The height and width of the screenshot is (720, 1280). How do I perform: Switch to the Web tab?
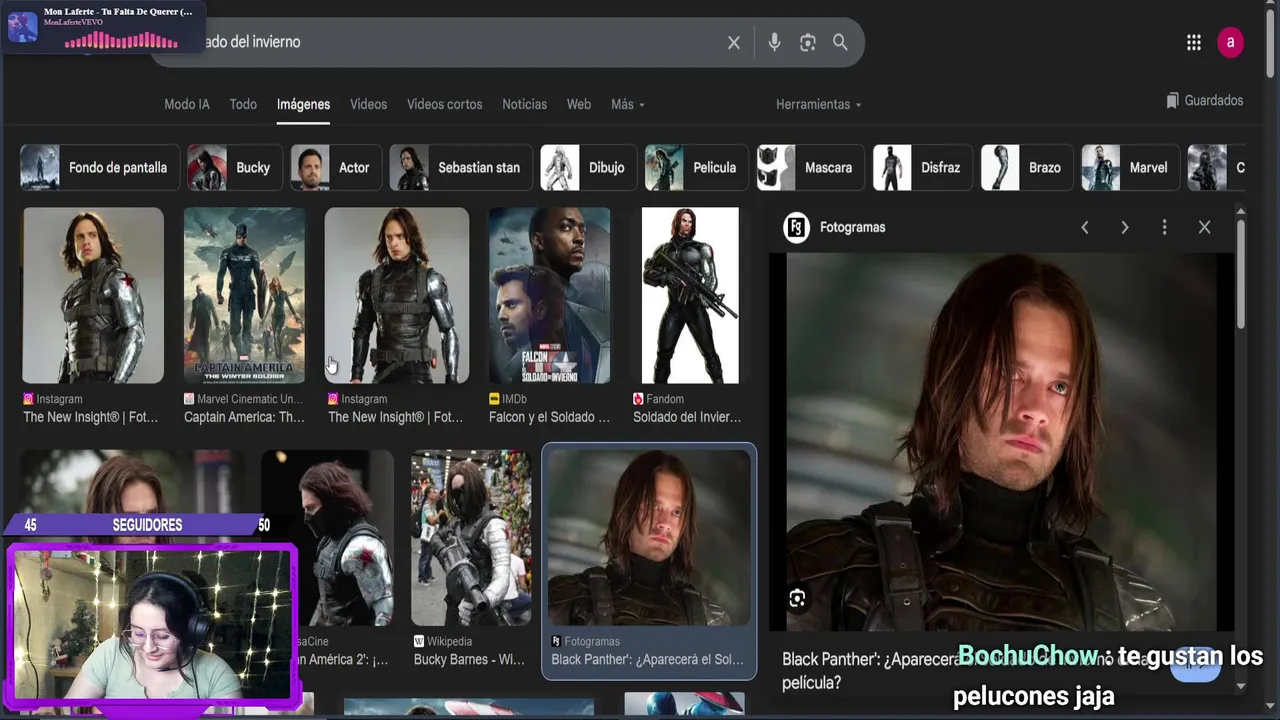click(579, 104)
